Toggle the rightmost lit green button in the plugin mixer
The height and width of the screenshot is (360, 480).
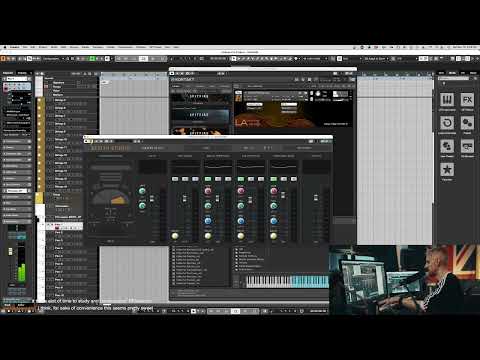click(274, 179)
